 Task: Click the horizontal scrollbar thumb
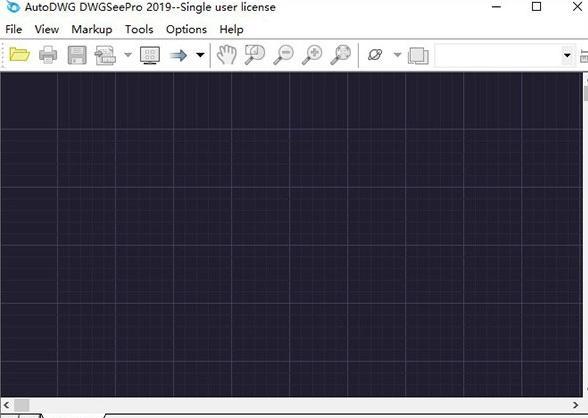[21, 405]
